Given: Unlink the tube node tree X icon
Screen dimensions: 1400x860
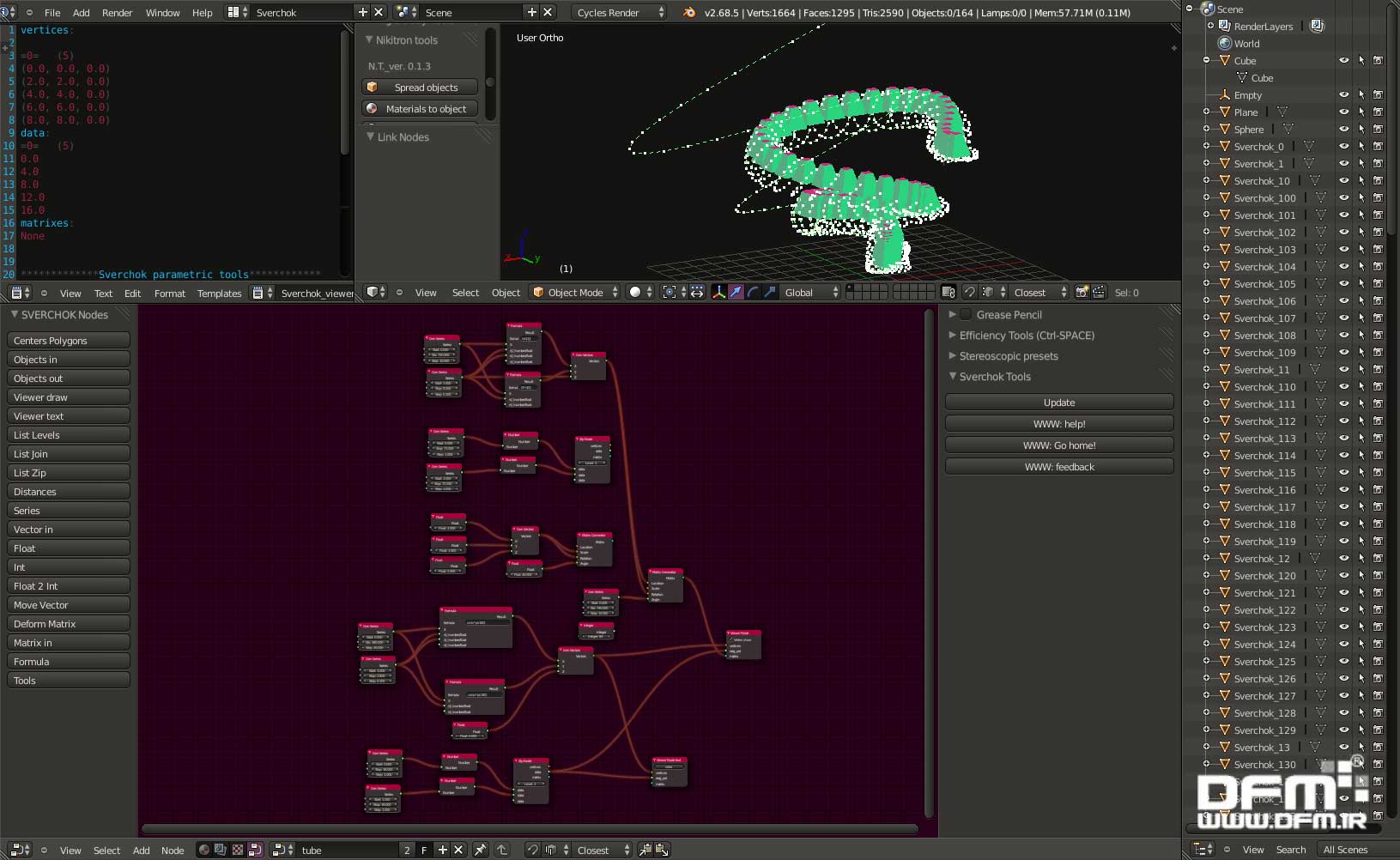Looking at the screenshot, I should [x=458, y=850].
